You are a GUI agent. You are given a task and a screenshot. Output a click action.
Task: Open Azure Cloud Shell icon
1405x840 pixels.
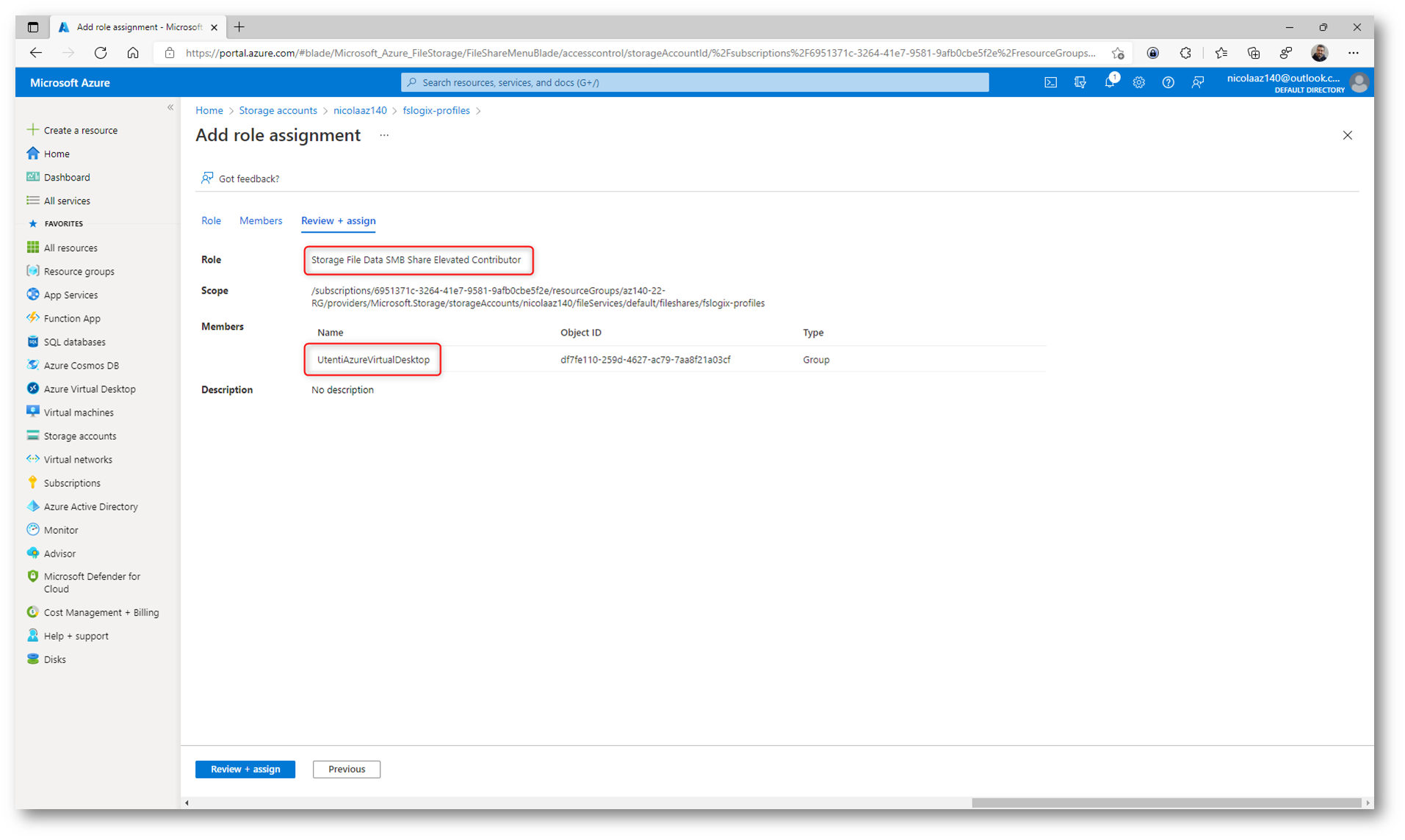point(1050,82)
